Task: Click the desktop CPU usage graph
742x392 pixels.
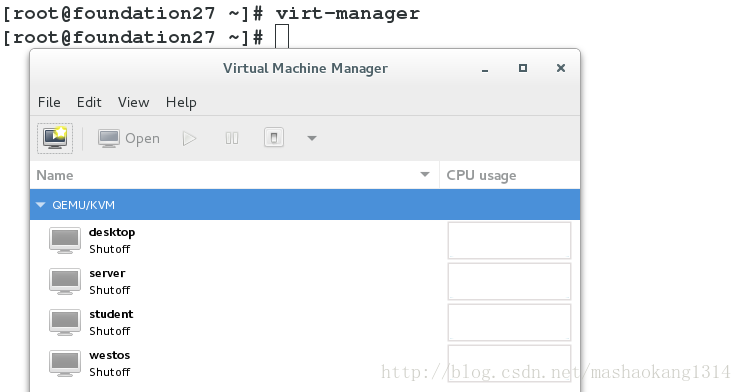Action: 509,241
